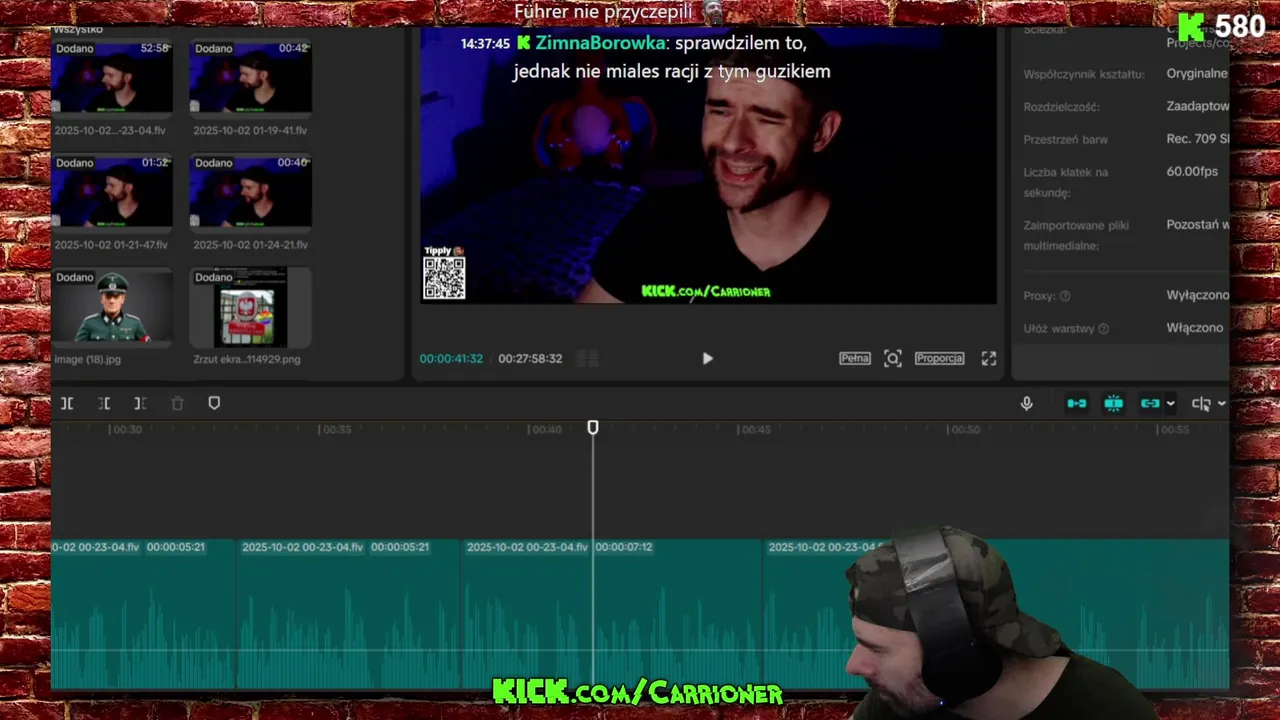
Task: Open the Proporcja aspect ratio button
Action: click(x=939, y=358)
